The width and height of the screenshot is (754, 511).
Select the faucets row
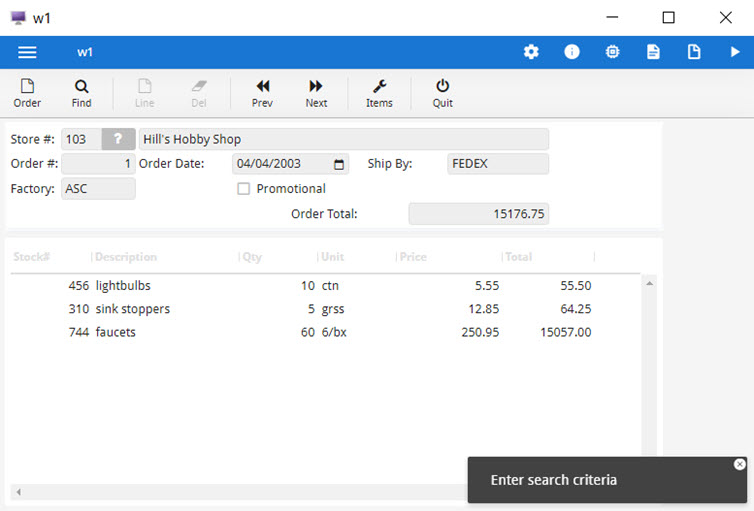[x=326, y=332]
